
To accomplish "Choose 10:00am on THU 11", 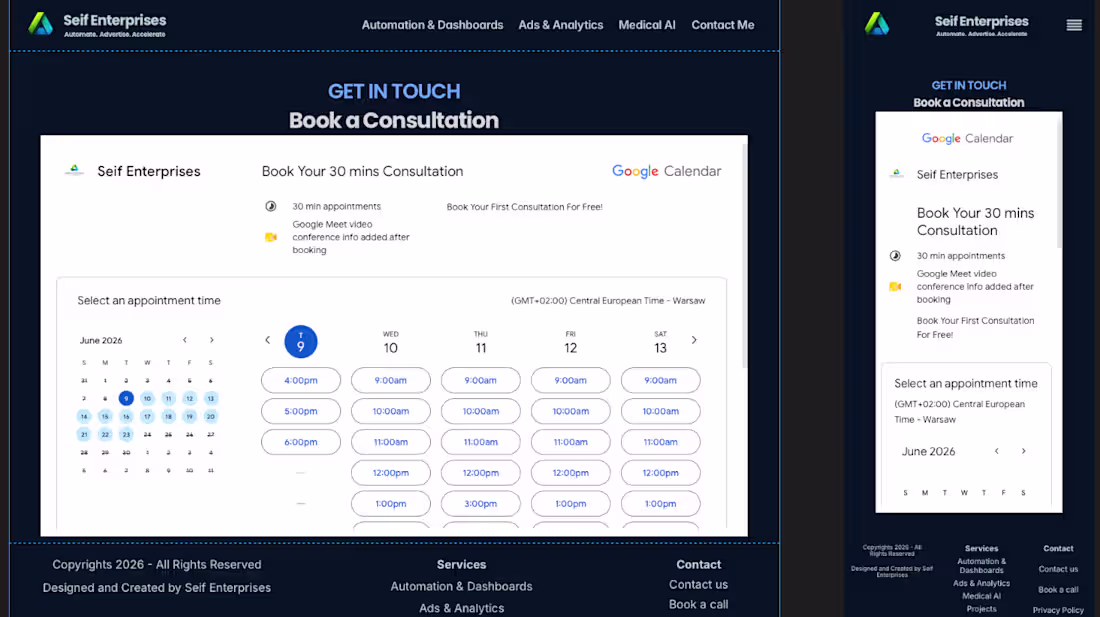I will [481, 411].
